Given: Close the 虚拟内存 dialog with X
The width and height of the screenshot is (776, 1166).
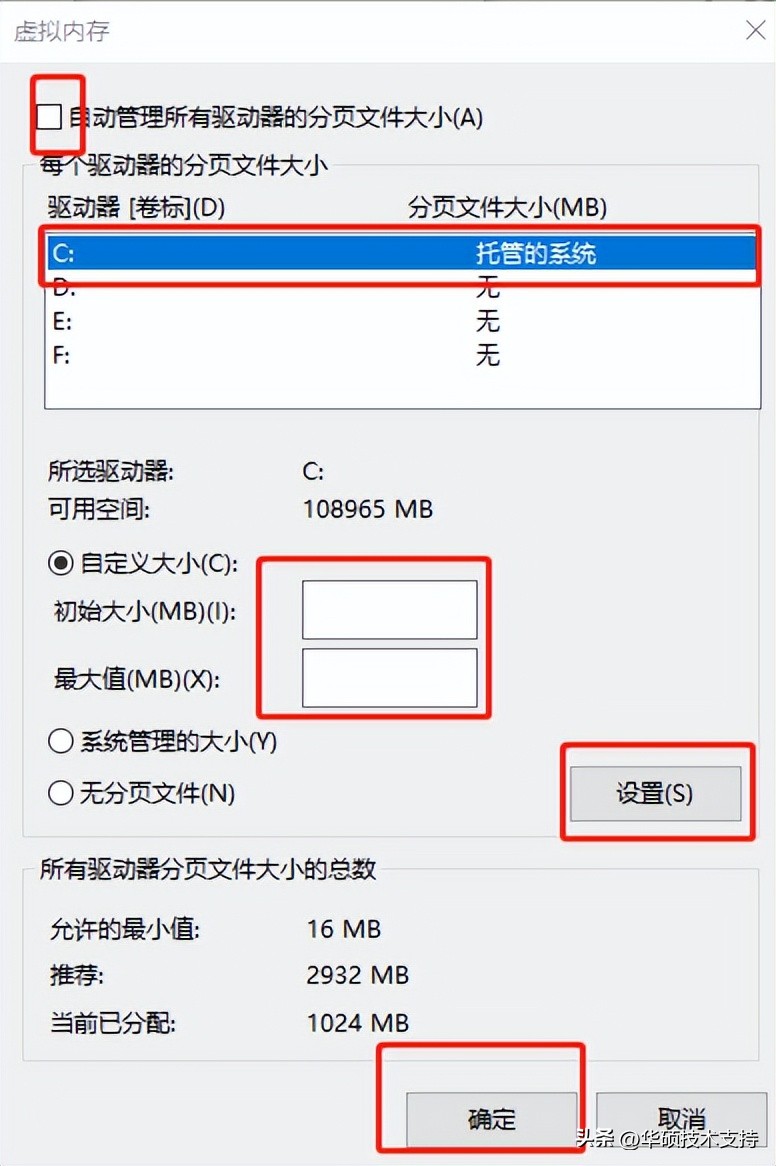Looking at the screenshot, I should tap(756, 30).
